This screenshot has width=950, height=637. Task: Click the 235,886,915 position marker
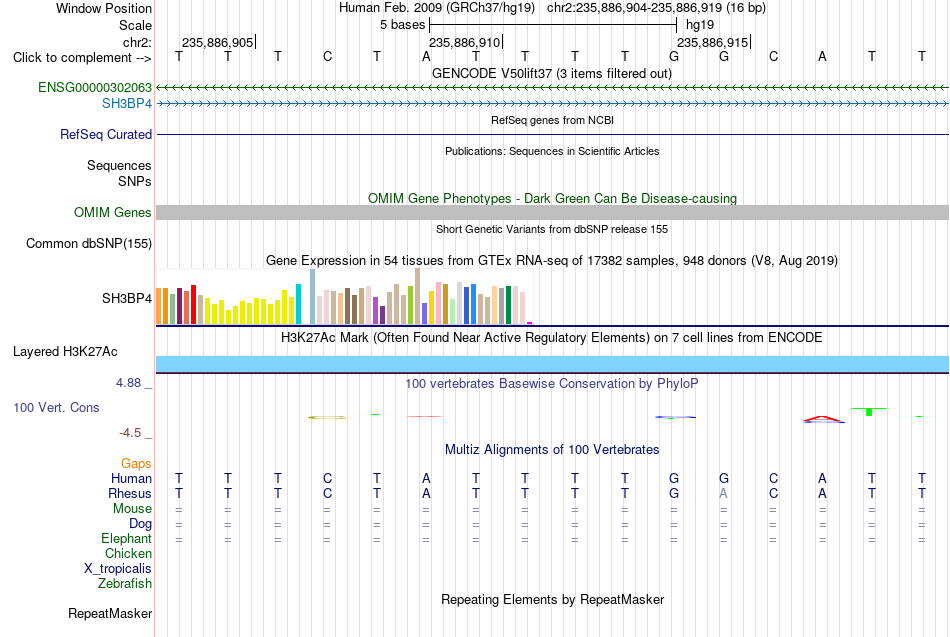(712, 42)
